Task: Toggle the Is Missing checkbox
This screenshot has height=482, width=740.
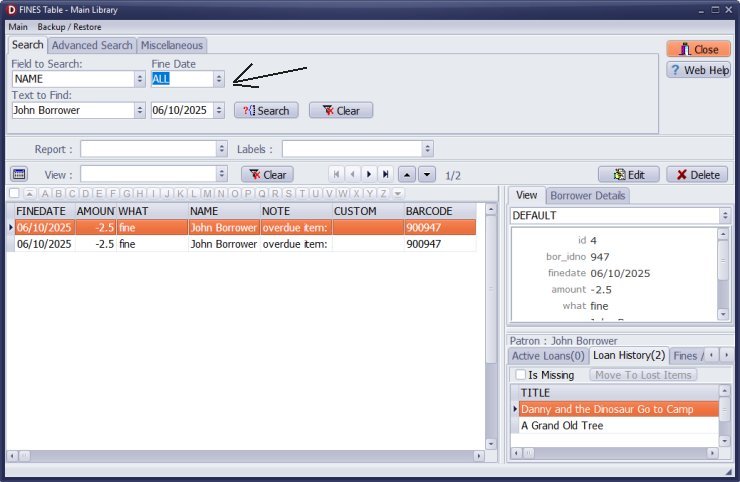Action: point(520,375)
